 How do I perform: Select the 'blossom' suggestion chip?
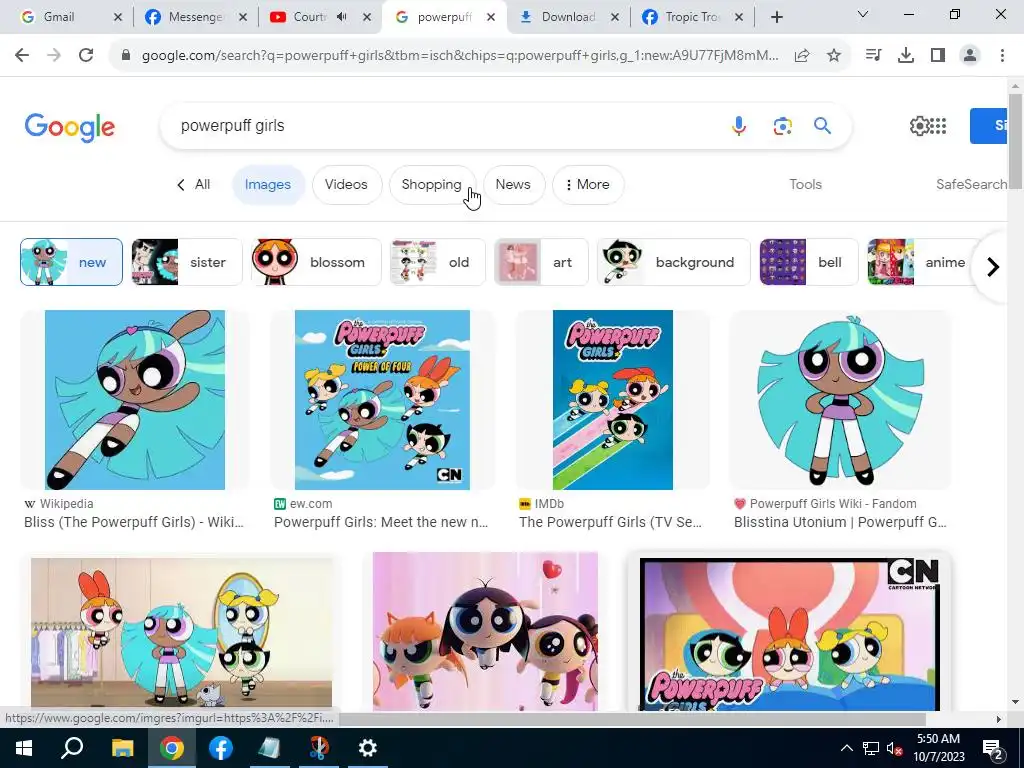[x=316, y=262]
